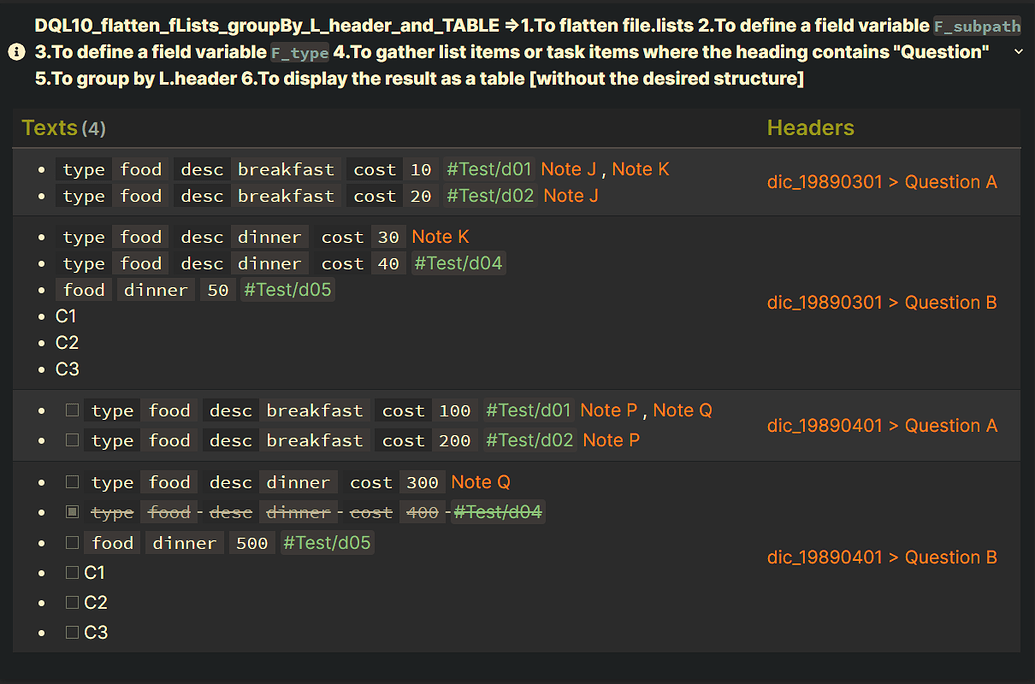Screen dimensions: 1035x684
Task: Click #Test/d01 tag in first list item
Action: pos(489,169)
